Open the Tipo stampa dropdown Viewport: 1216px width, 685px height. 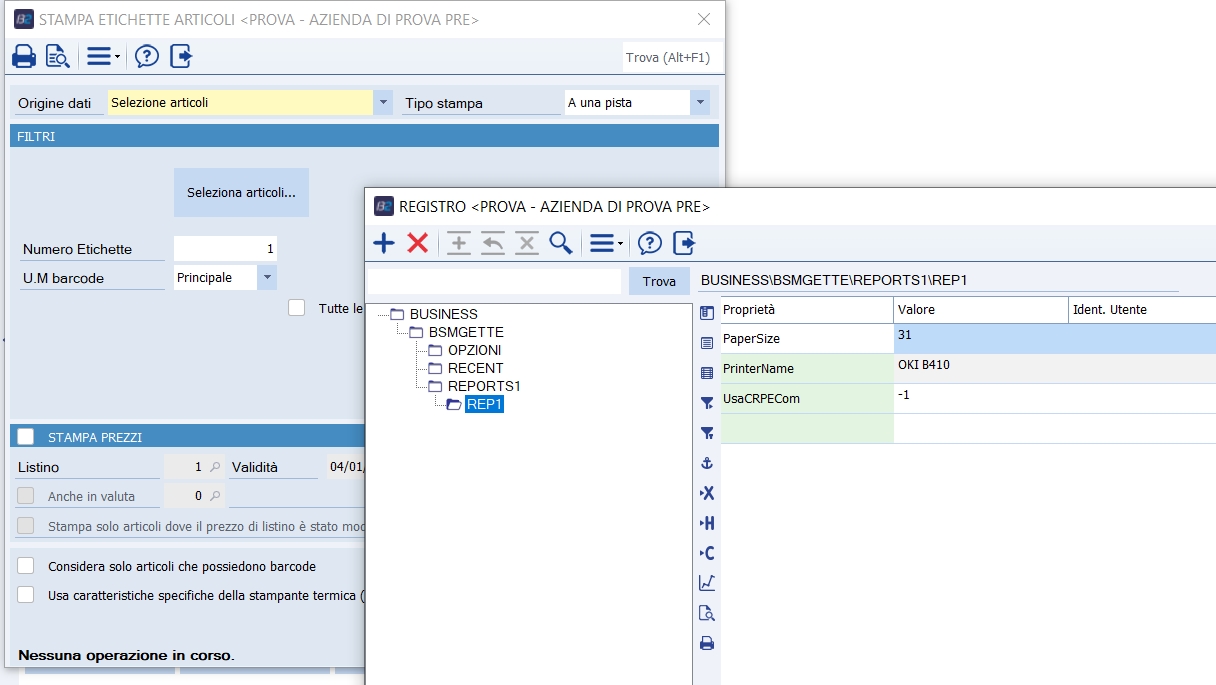(x=700, y=103)
